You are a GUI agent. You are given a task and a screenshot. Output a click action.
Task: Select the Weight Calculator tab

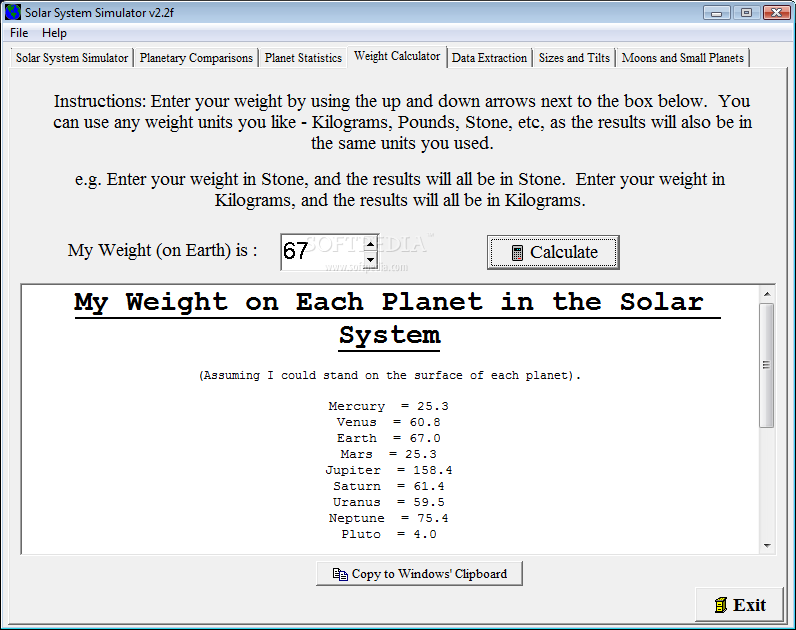(x=397, y=56)
